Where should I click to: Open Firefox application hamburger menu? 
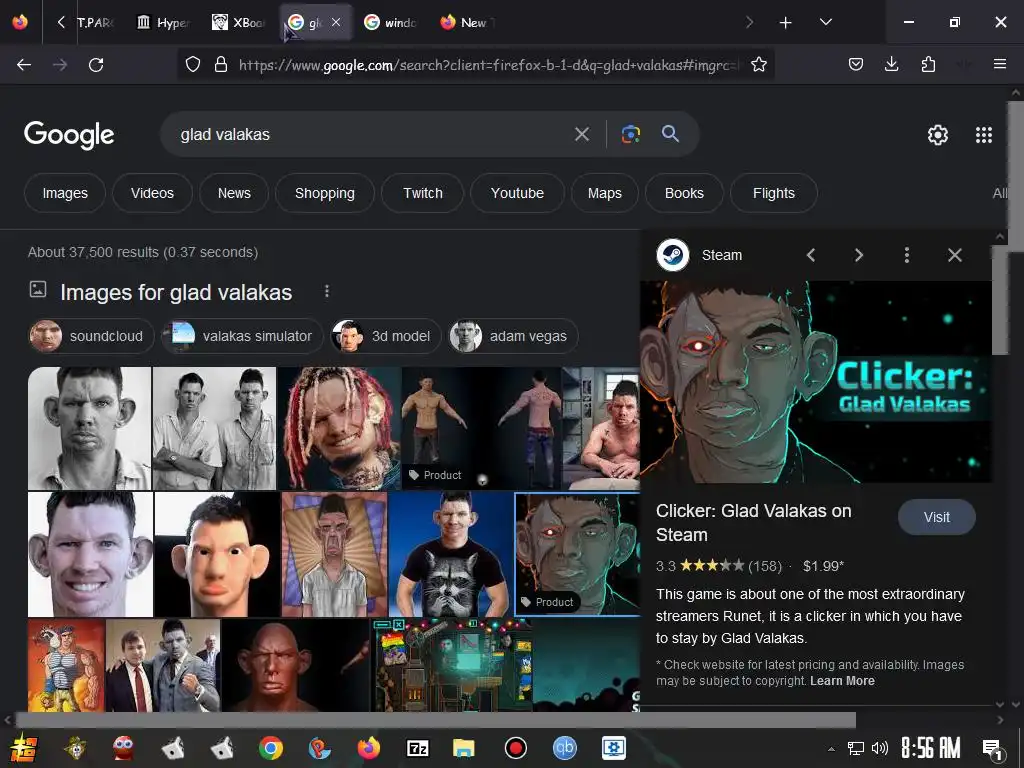pyautogui.click(x=999, y=64)
